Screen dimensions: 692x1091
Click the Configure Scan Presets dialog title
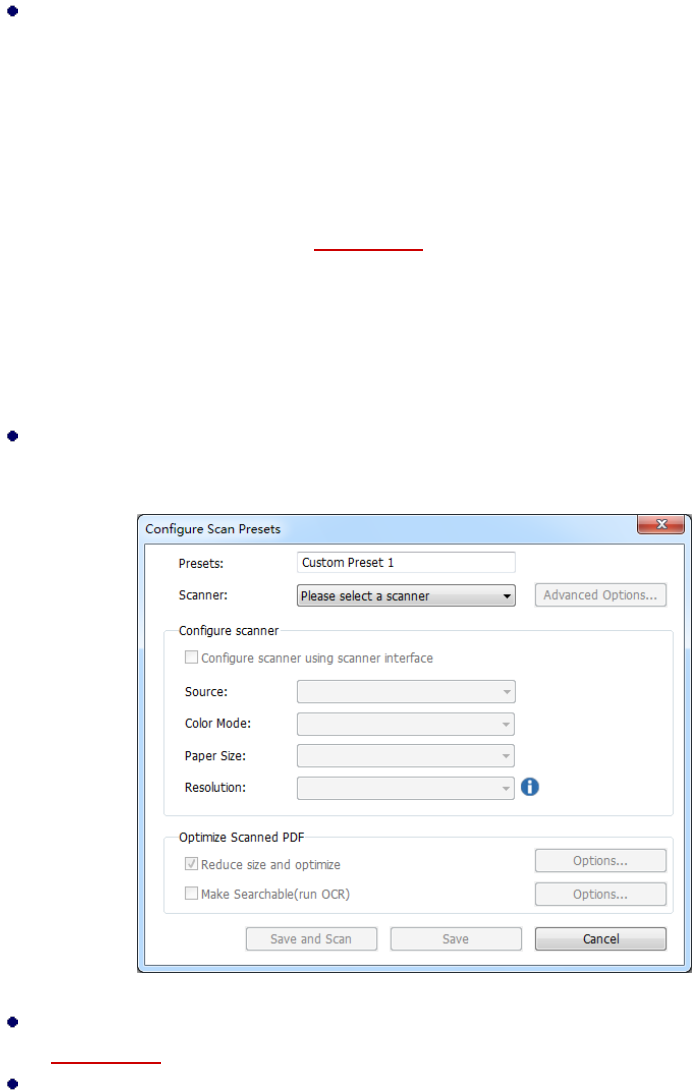213,529
